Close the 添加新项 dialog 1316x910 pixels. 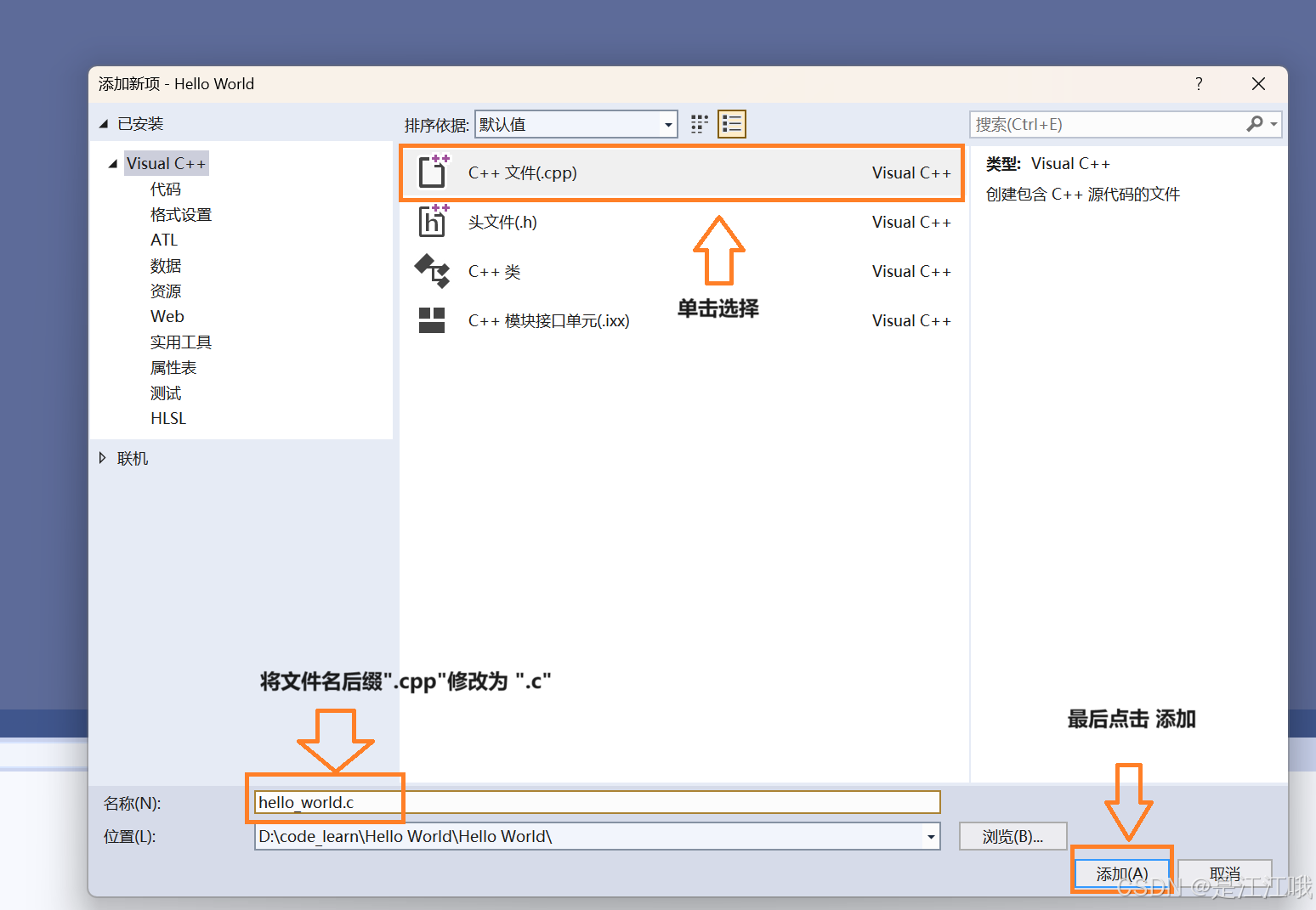tap(1259, 83)
